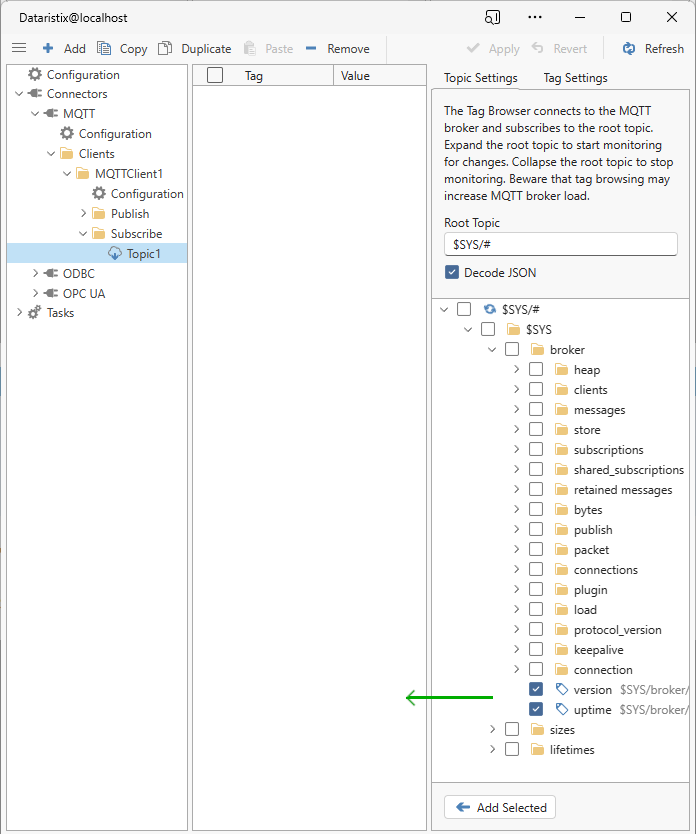Image resolution: width=696 pixels, height=834 pixels.
Task: Switch to the Tag Settings tab
Action: [x=575, y=78]
